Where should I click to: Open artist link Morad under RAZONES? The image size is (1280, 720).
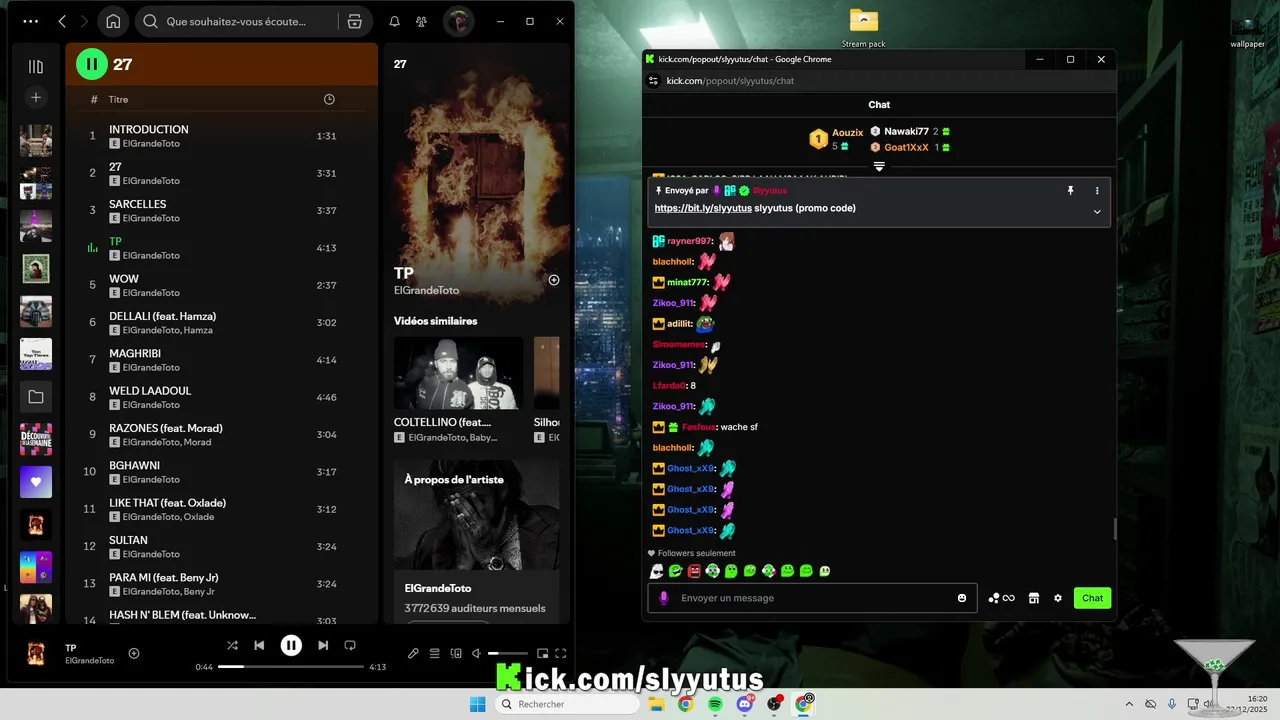[x=198, y=442]
